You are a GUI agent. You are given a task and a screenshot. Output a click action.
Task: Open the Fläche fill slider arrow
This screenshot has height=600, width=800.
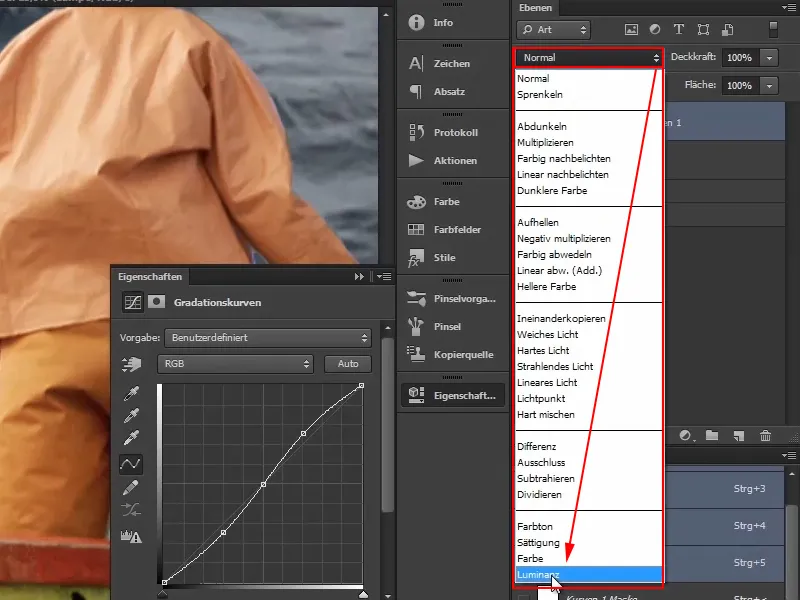point(769,85)
